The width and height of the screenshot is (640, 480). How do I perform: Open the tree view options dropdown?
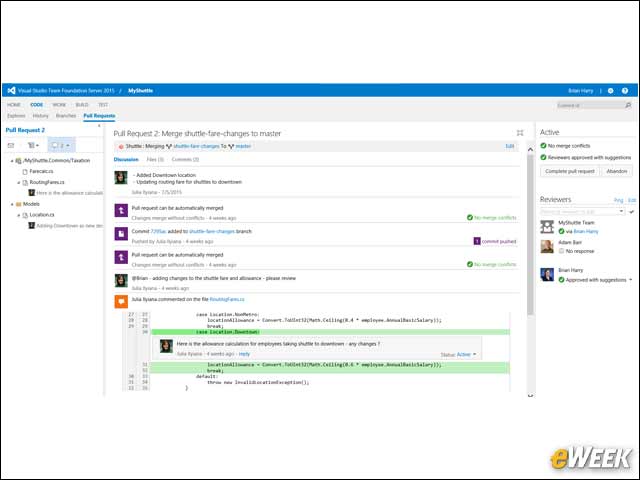(x=33, y=145)
